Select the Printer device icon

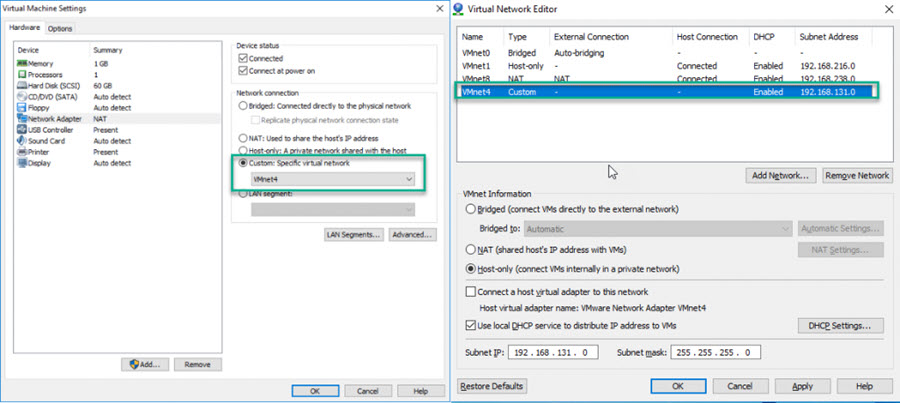[x=20, y=151]
